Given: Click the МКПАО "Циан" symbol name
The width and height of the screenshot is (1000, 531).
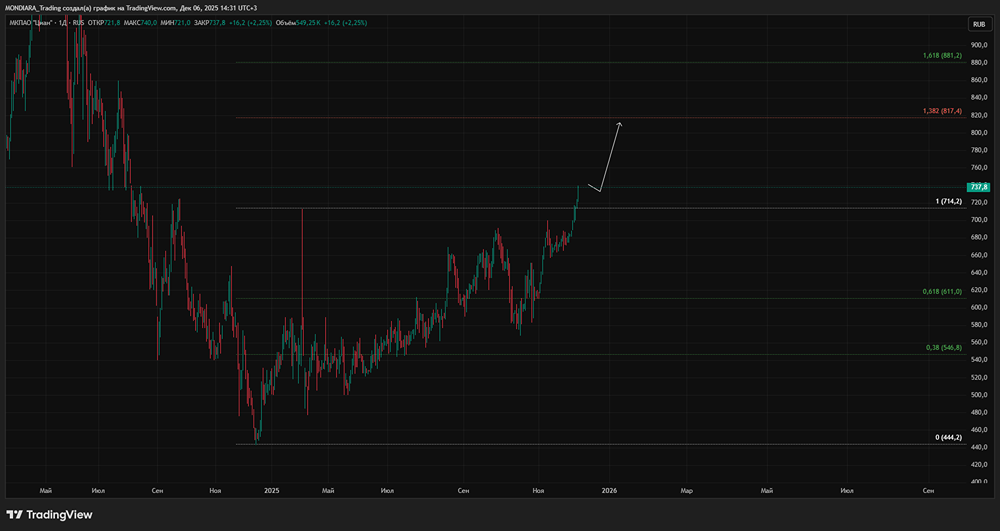Looking at the screenshot, I should [32, 21].
